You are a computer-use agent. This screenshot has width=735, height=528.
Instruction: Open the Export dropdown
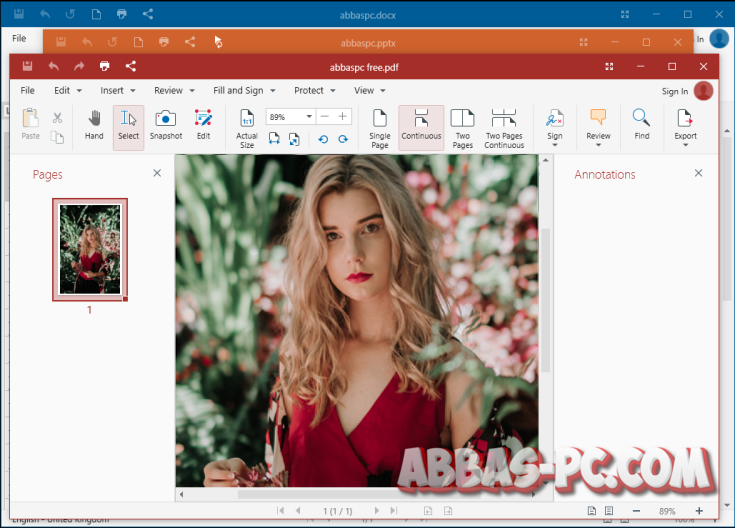click(685, 128)
